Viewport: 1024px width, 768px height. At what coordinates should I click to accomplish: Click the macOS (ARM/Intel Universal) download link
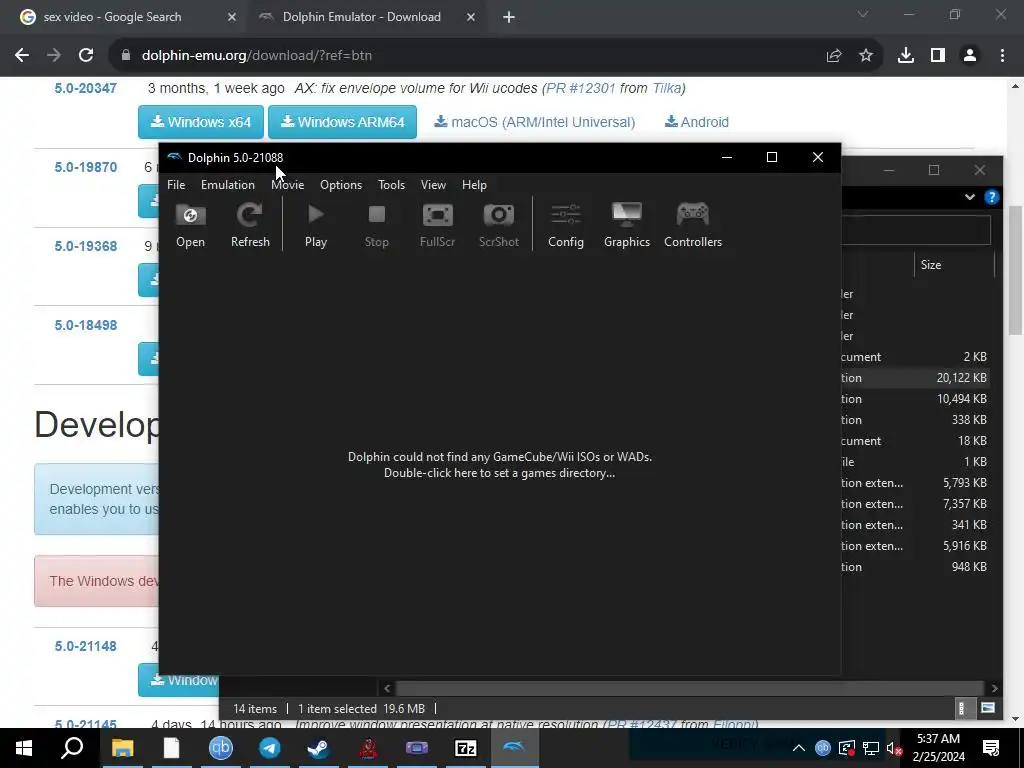pyautogui.click(x=535, y=122)
